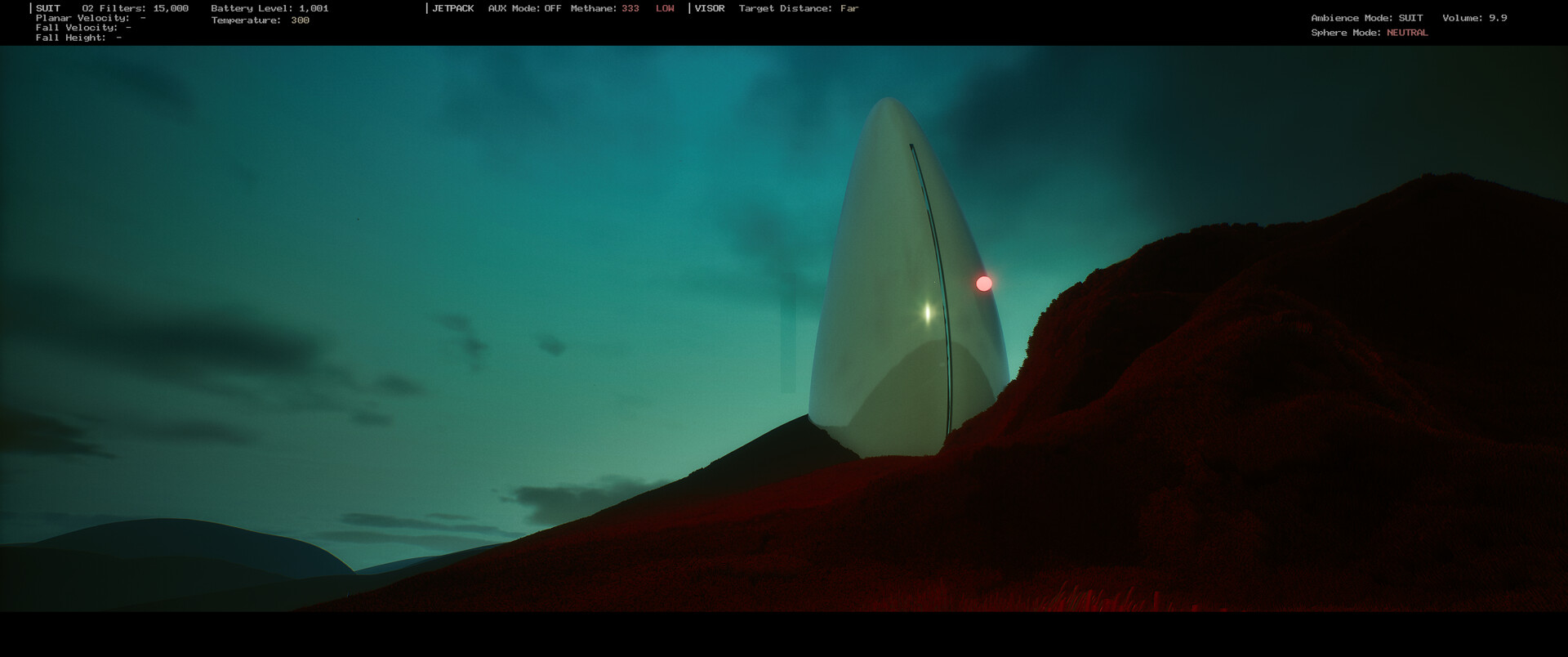Open the VISOR section label
This screenshot has width=1568, height=657.
[709, 8]
